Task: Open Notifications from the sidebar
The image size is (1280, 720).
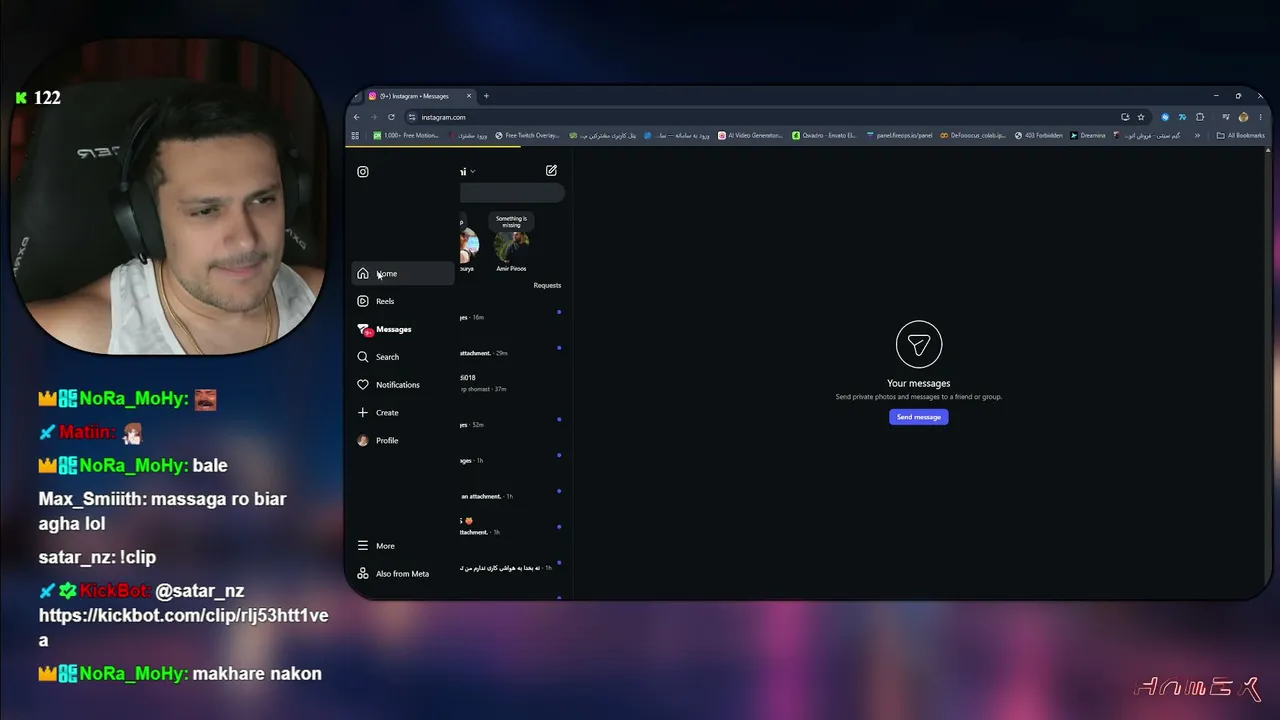Action: coord(403,385)
